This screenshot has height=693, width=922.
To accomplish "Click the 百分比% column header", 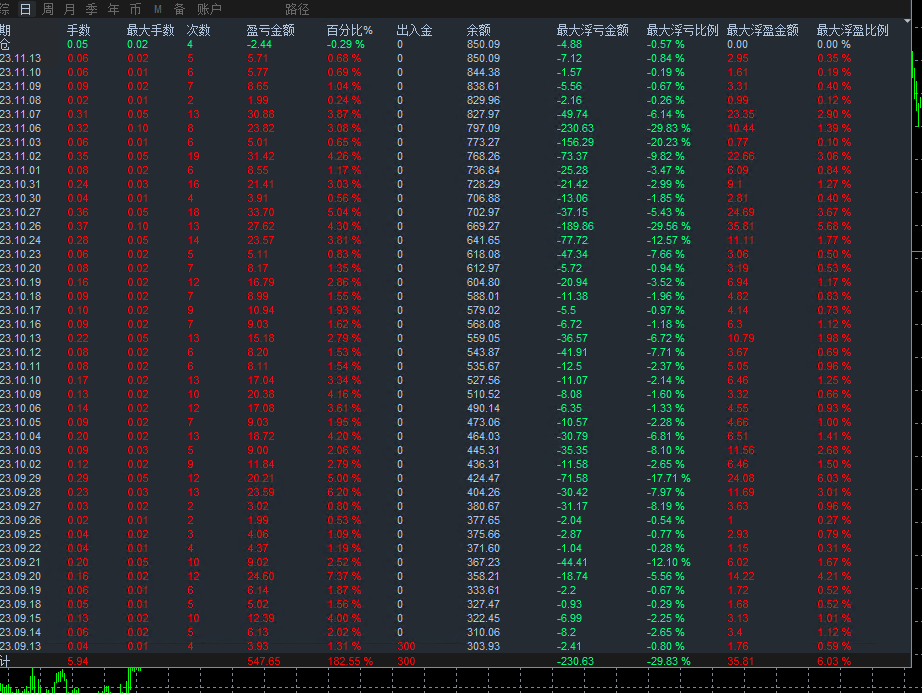I will pyautogui.click(x=350, y=30).
